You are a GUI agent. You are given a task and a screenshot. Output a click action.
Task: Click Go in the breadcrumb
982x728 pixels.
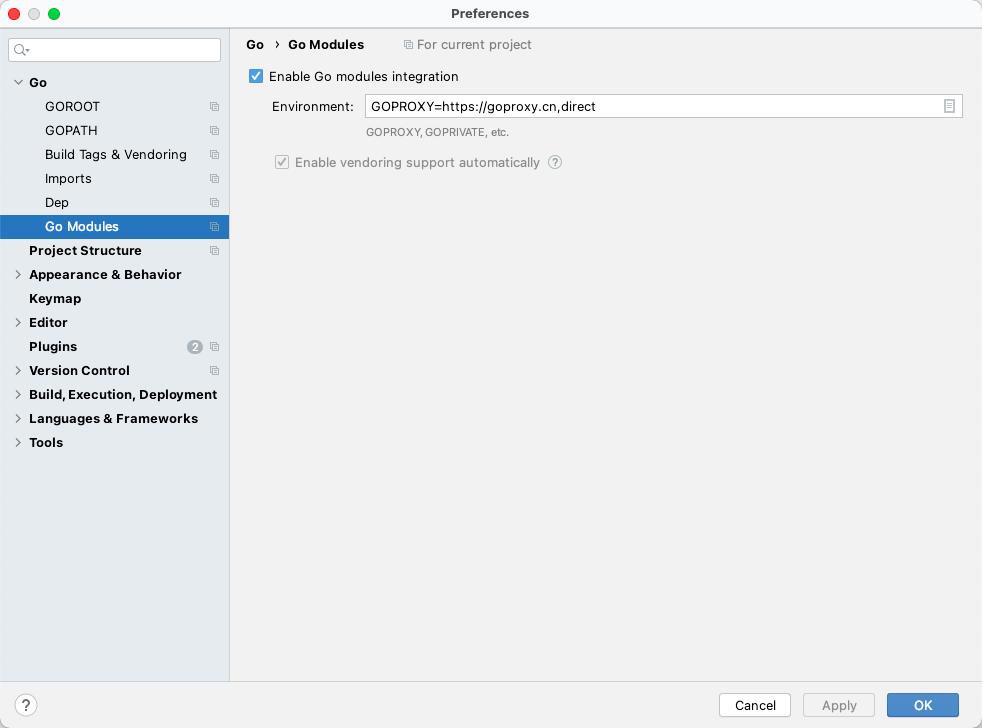pos(255,44)
